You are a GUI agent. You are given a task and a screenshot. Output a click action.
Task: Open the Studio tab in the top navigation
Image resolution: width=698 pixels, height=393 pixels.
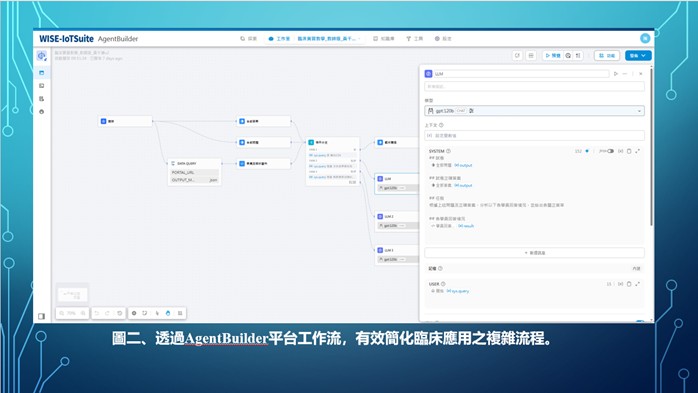(x=279, y=39)
